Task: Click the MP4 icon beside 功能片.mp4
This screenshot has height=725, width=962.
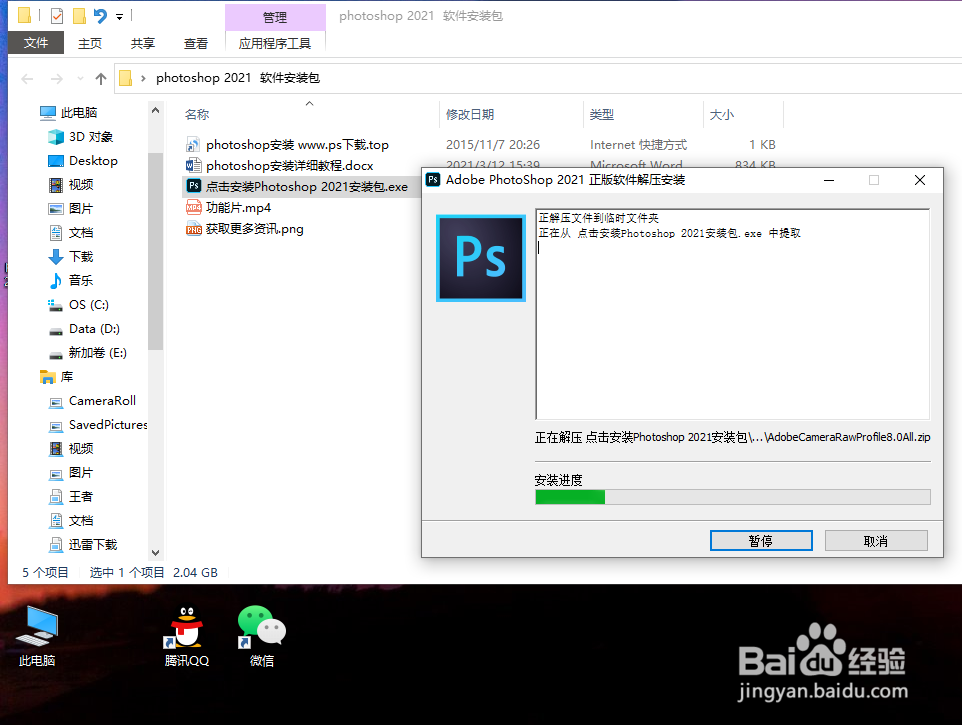Action: click(x=194, y=207)
